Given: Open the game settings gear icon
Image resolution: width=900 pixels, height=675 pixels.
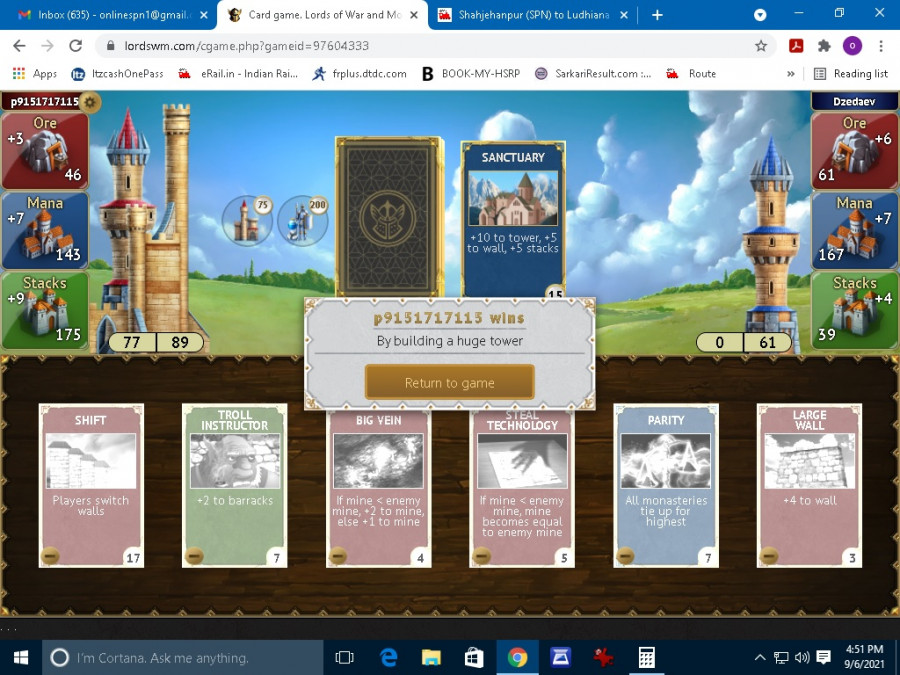Looking at the screenshot, I should tap(90, 102).
